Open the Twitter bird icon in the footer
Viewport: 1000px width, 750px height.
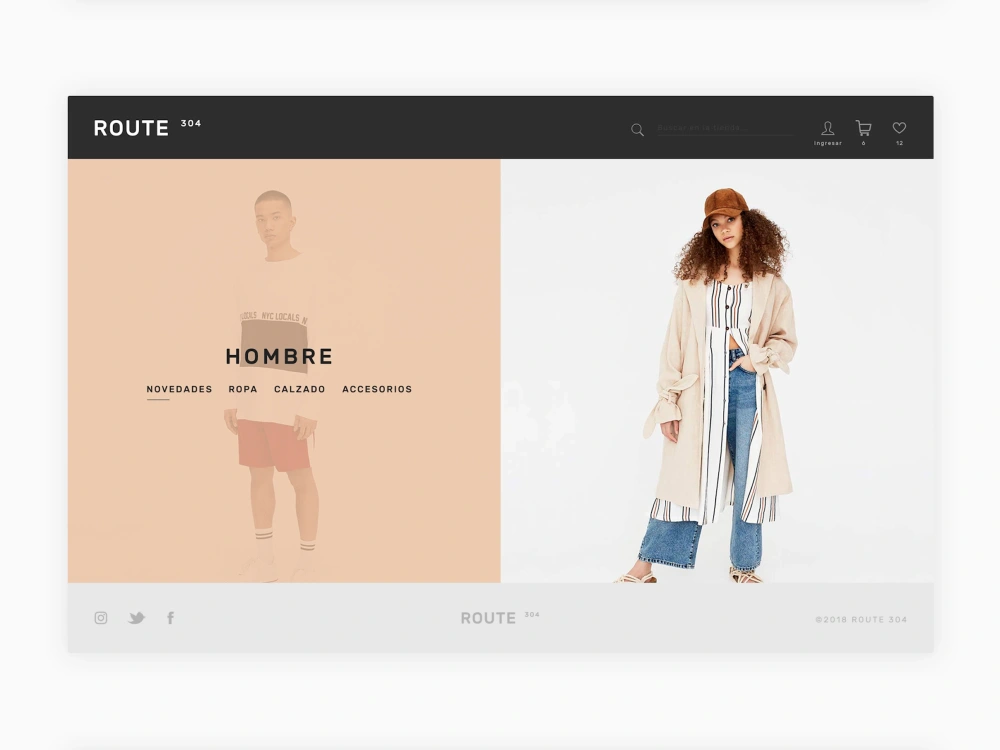tap(136, 617)
